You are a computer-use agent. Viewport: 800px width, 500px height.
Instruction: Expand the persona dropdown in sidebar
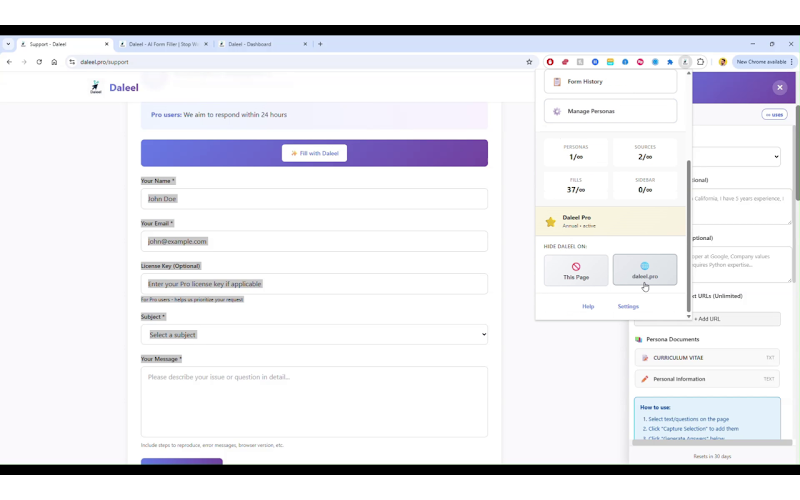pyautogui.click(x=737, y=157)
